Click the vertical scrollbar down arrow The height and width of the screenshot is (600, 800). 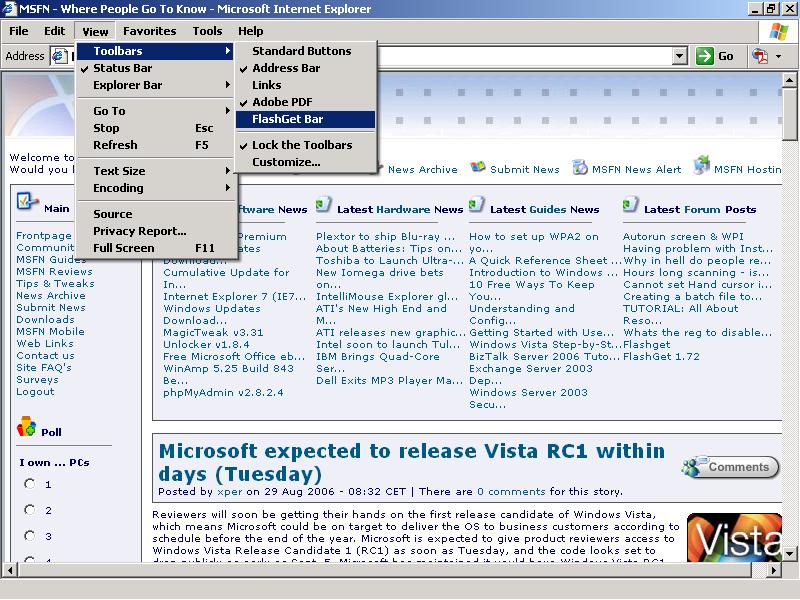[x=789, y=554]
